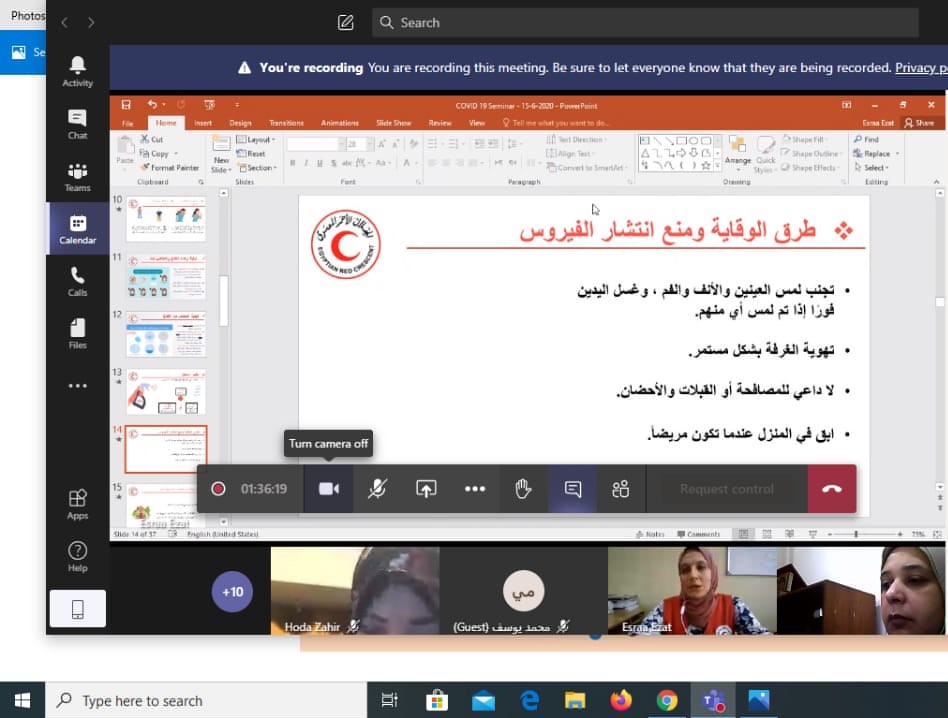This screenshot has width=948, height=718.
Task: Open Windows taskbar search box
Action: 205,701
